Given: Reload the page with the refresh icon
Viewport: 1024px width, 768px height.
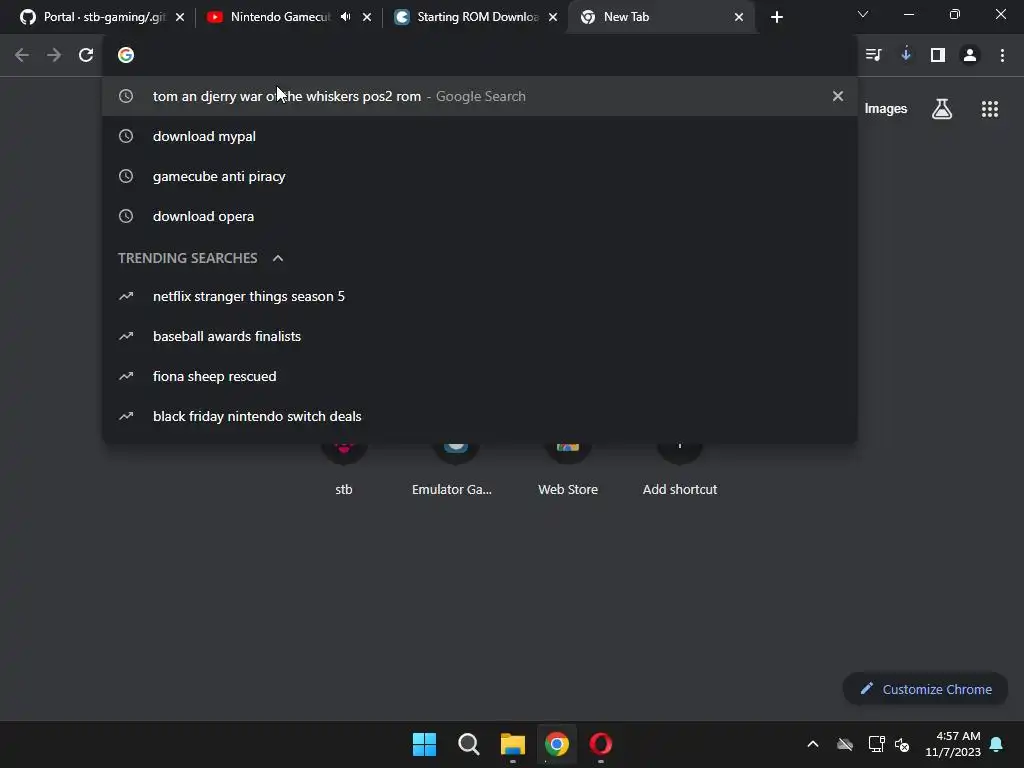Looking at the screenshot, I should point(86,56).
